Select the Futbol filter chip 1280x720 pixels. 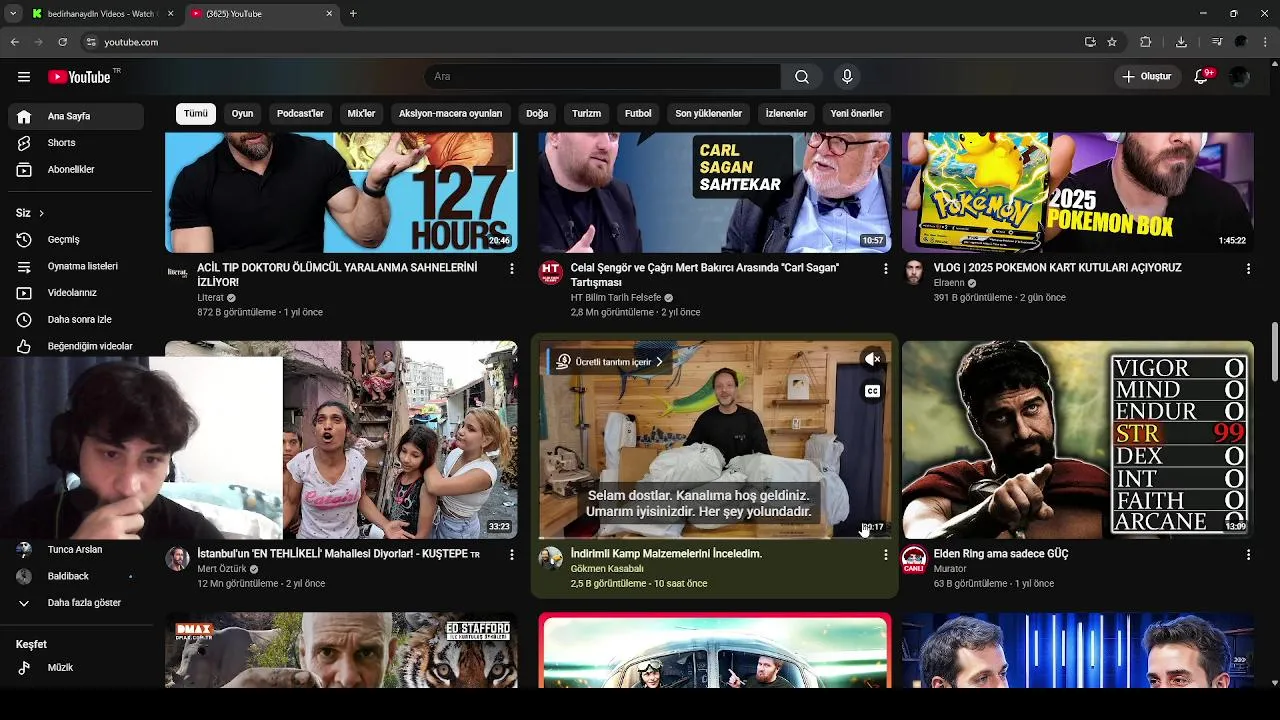tap(638, 114)
